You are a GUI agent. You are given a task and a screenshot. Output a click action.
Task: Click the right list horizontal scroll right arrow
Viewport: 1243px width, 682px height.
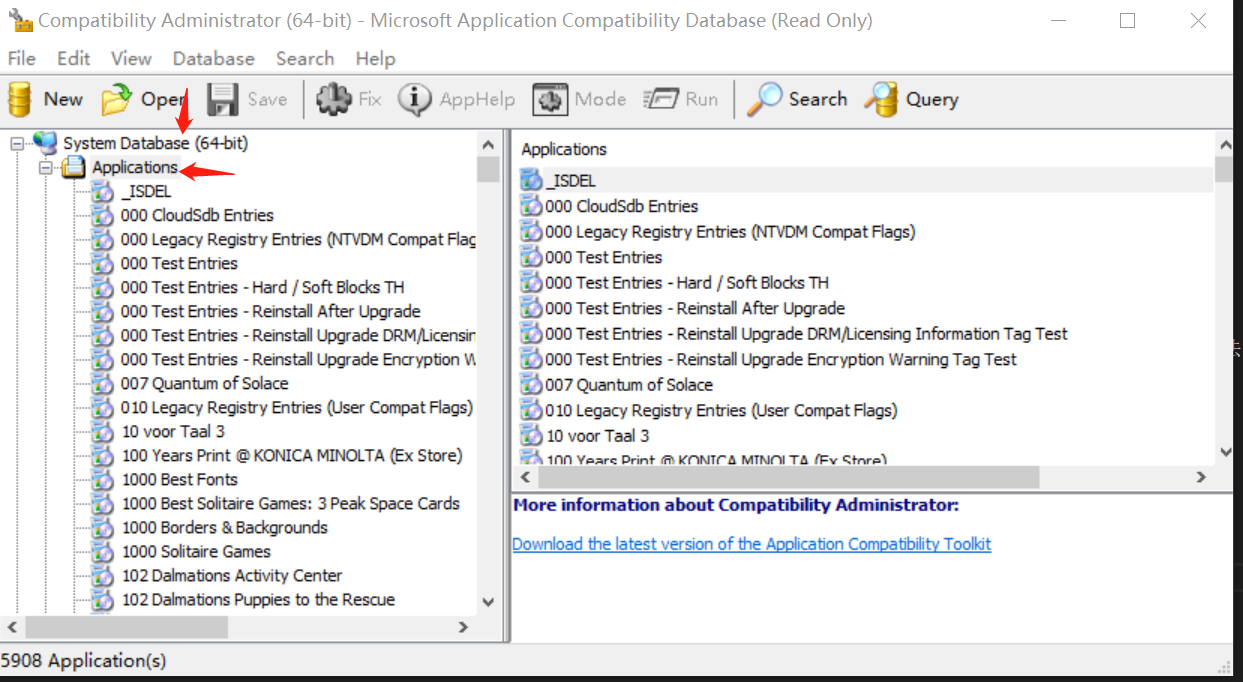pos(1202,478)
